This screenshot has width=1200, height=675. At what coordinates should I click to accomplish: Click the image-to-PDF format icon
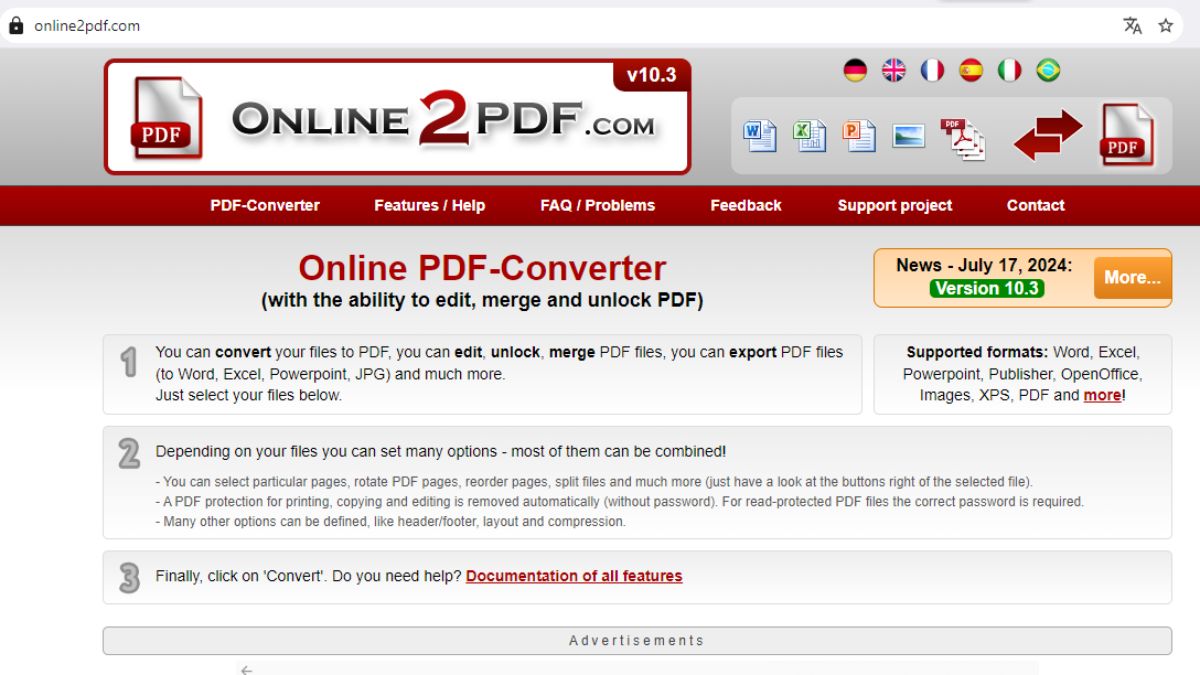pyautogui.click(x=908, y=136)
